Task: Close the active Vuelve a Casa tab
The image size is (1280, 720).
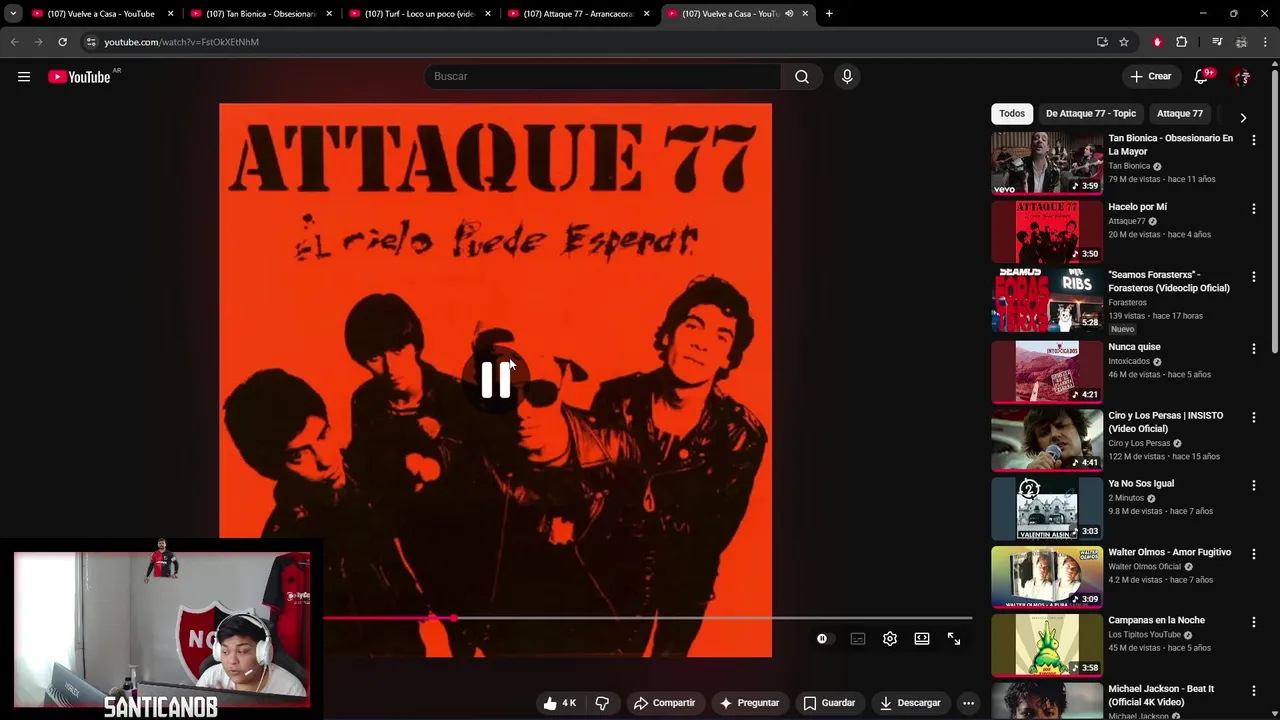Action: (x=805, y=14)
